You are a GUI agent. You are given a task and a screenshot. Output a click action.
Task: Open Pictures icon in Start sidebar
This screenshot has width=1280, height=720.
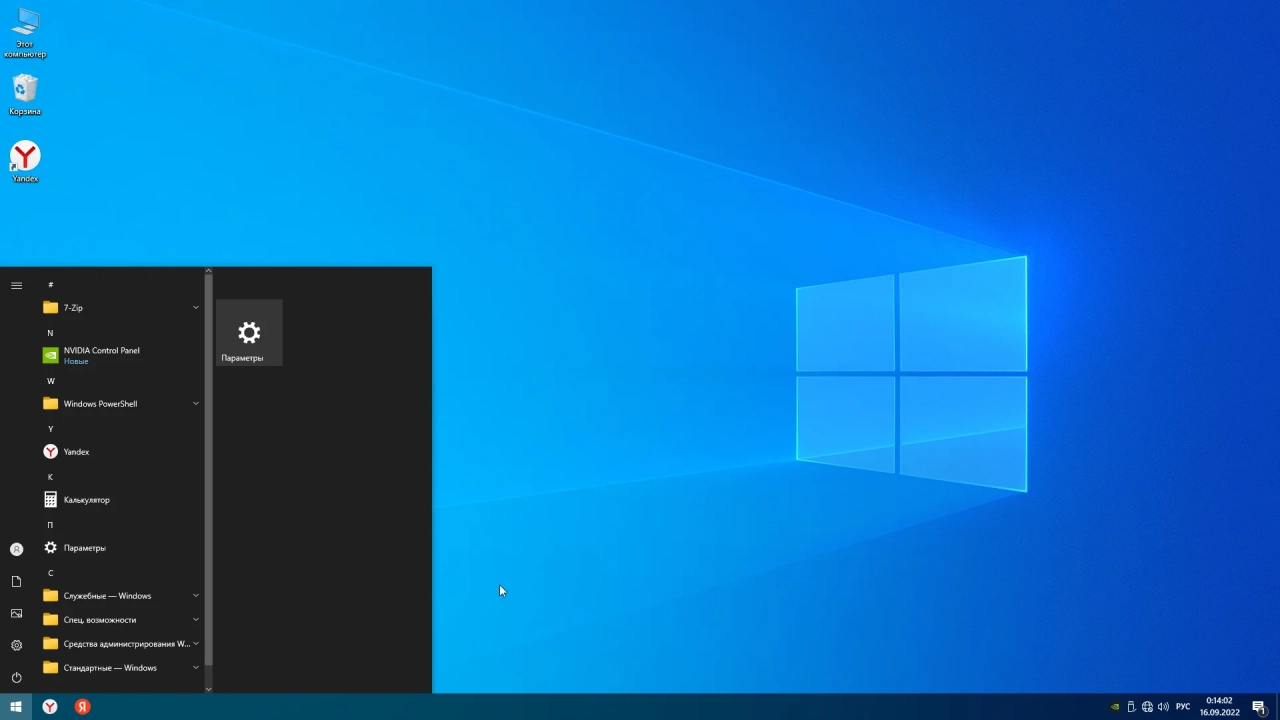coord(16,613)
